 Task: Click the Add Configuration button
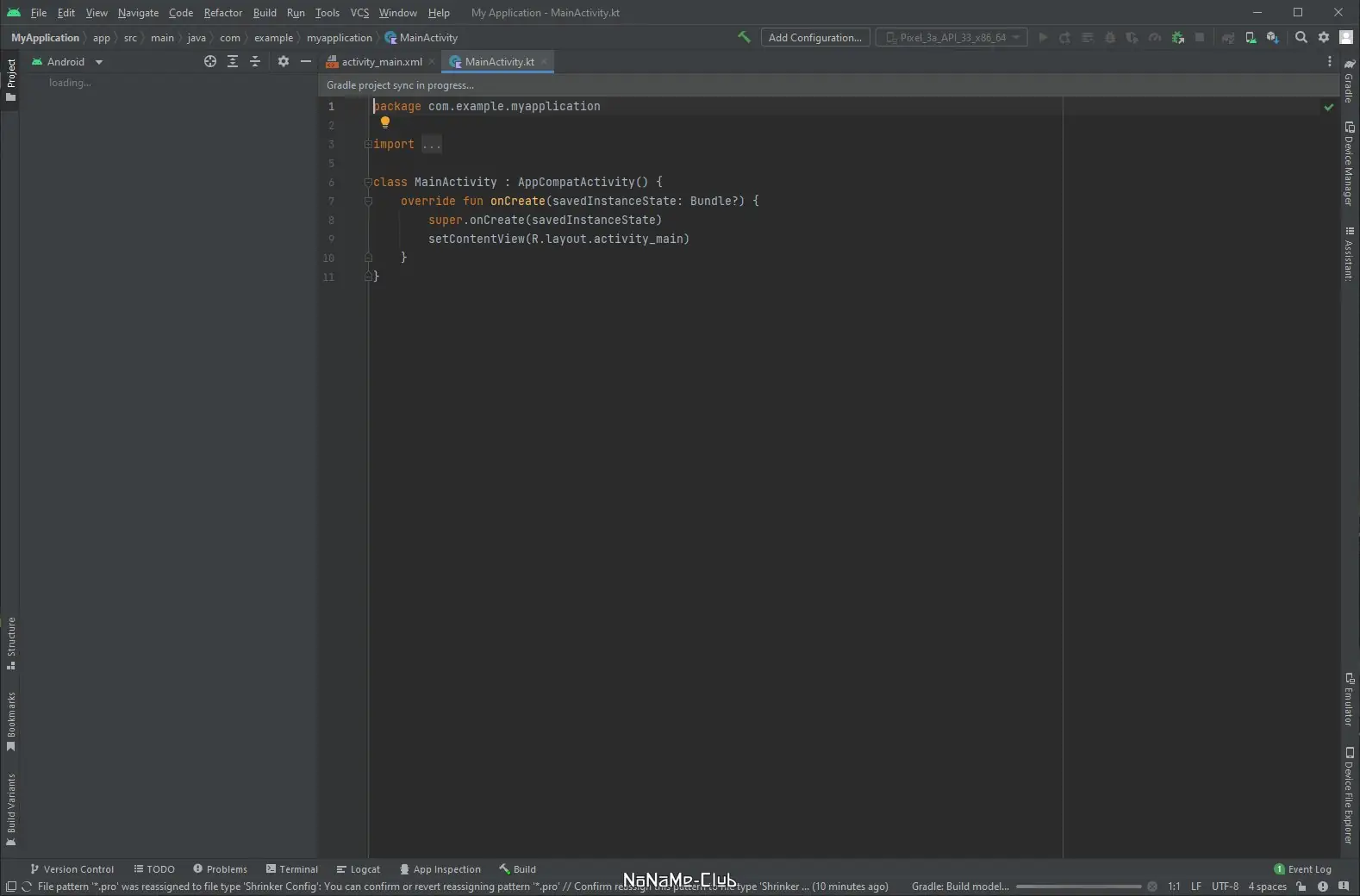point(814,37)
